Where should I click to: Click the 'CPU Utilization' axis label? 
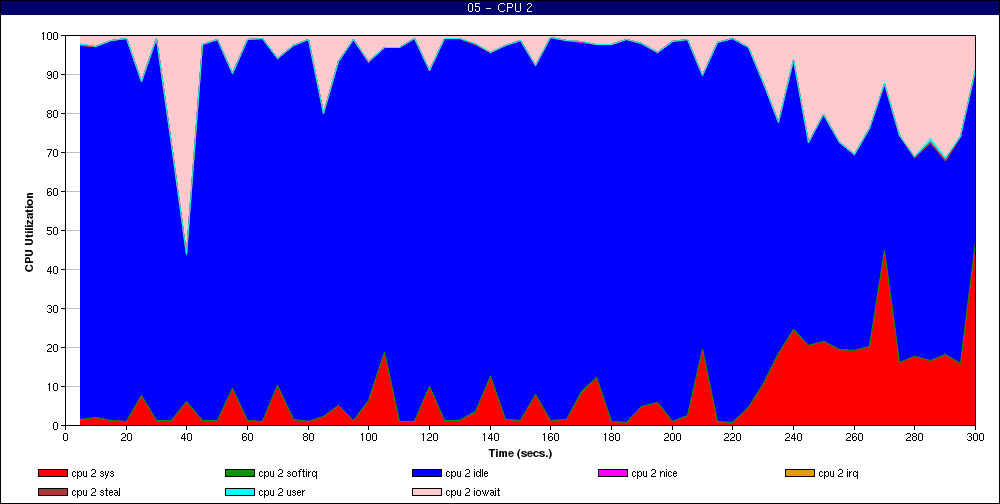(29, 232)
